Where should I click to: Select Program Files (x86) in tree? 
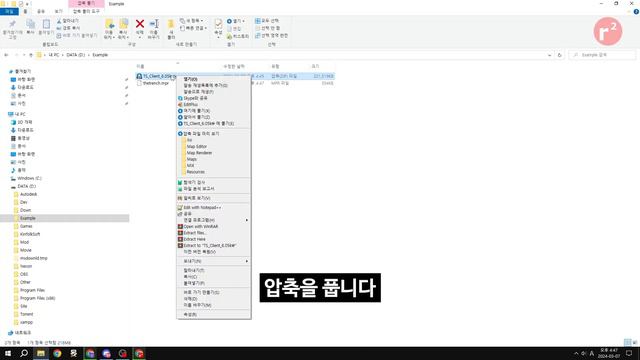point(38,298)
